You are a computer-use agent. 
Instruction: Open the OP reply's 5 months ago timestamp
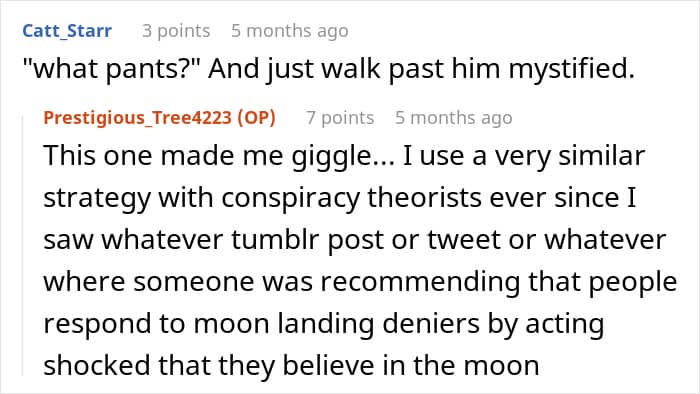click(x=454, y=118)
